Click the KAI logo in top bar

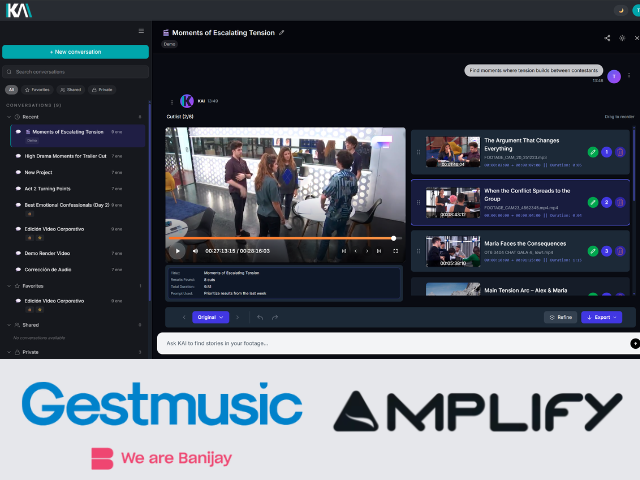(19, 10)
